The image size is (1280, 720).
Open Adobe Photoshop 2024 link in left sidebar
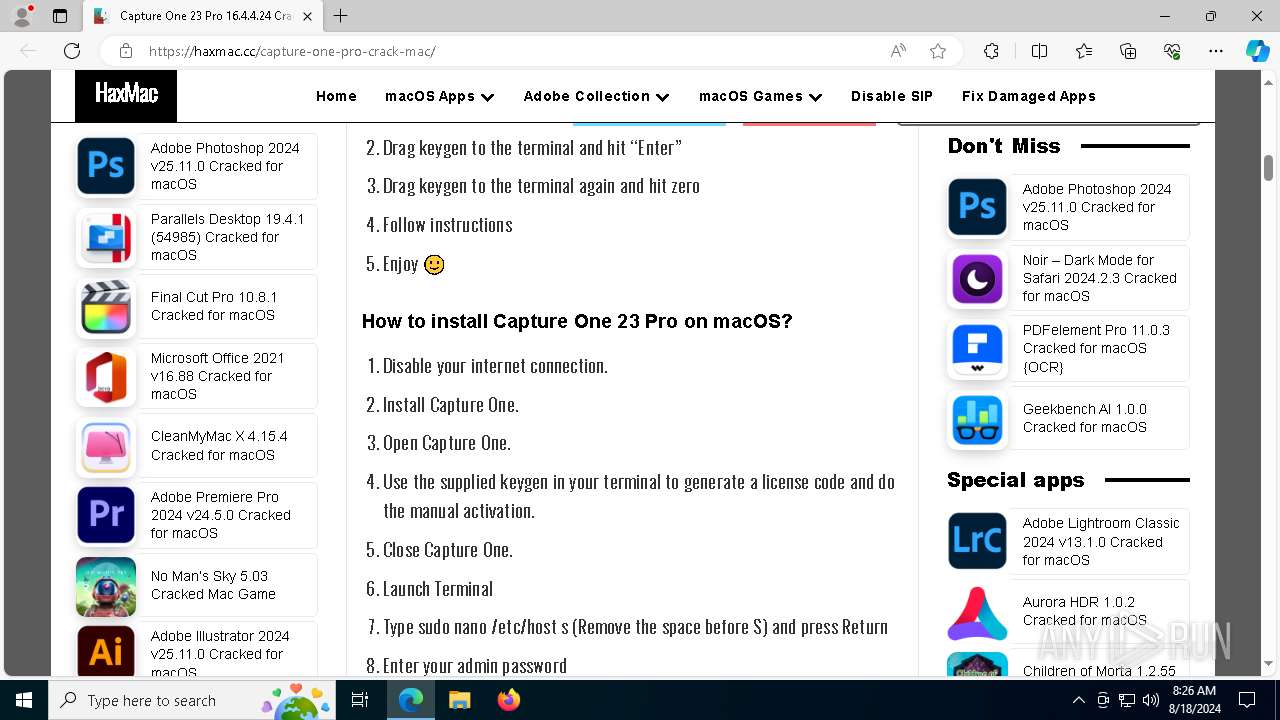click(x=225, y=166)
